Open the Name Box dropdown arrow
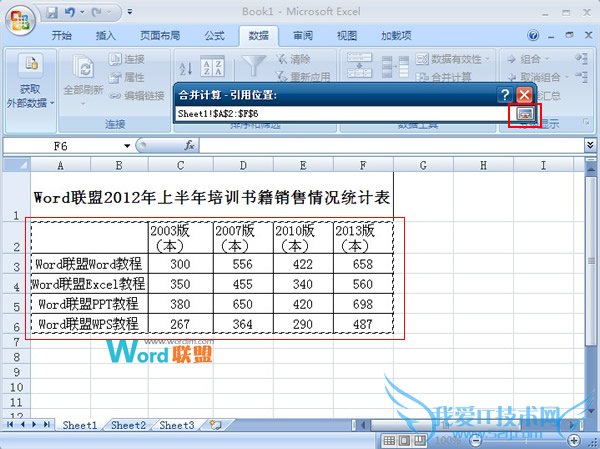 [127, 146]
